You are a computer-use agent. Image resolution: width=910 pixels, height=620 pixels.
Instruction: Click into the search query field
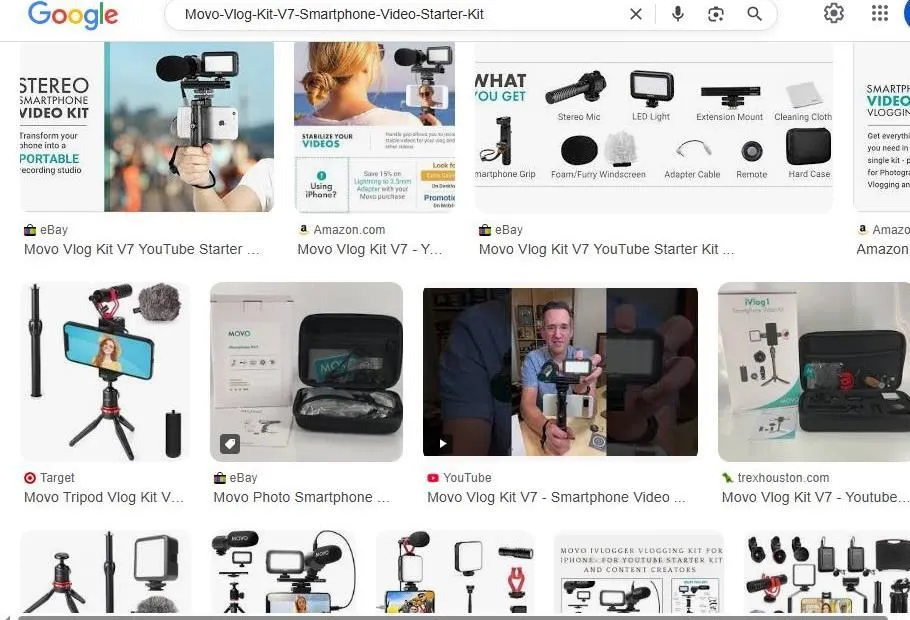(x=400, y=14)
